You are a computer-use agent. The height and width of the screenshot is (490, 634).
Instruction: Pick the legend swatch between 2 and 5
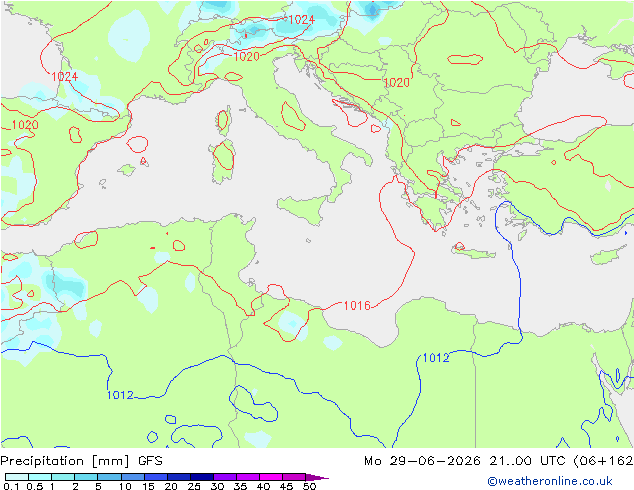(86, 477)
